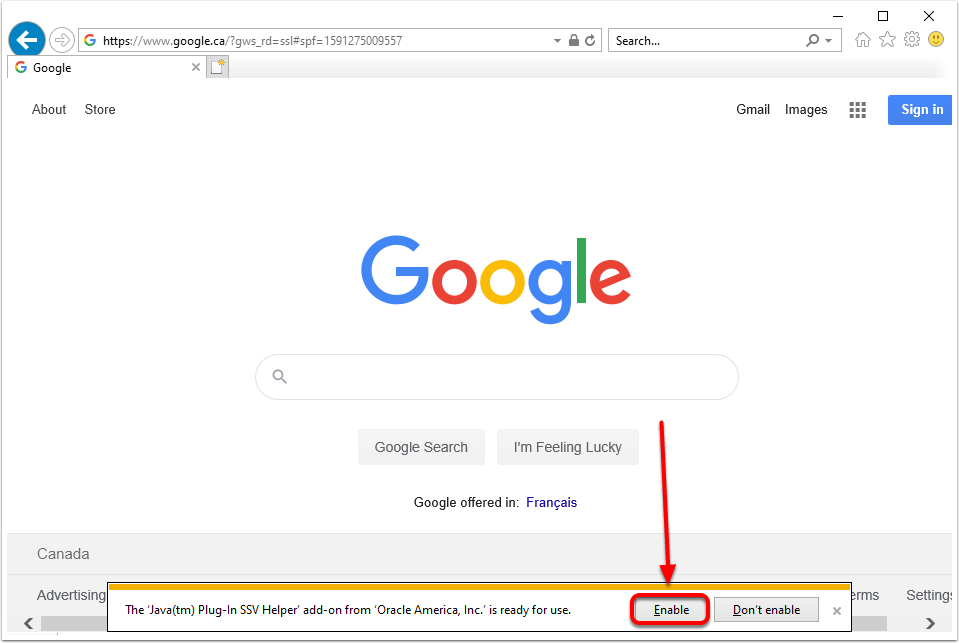The width and height of the screenshot is (959, 643).
Task: Click into the Google search input field
Action: tap(497, 377)
